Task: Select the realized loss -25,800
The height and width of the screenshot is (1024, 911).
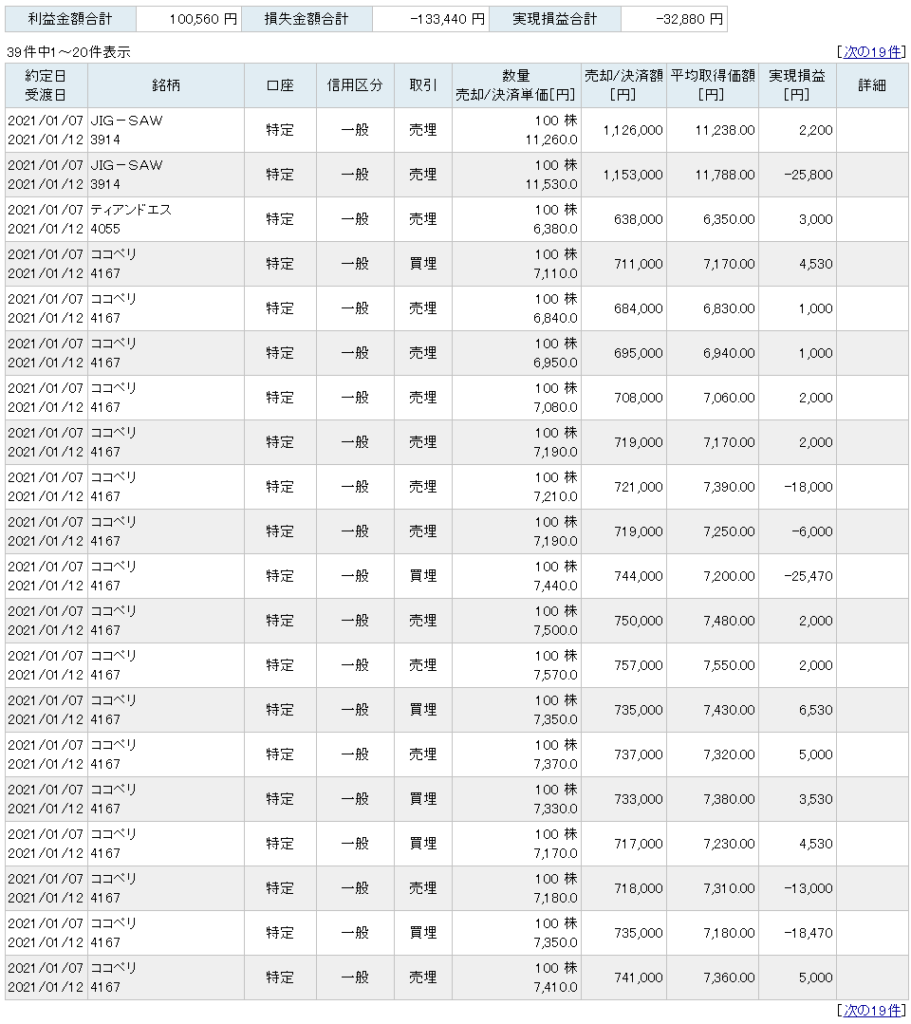Action: tap(808, 175)
